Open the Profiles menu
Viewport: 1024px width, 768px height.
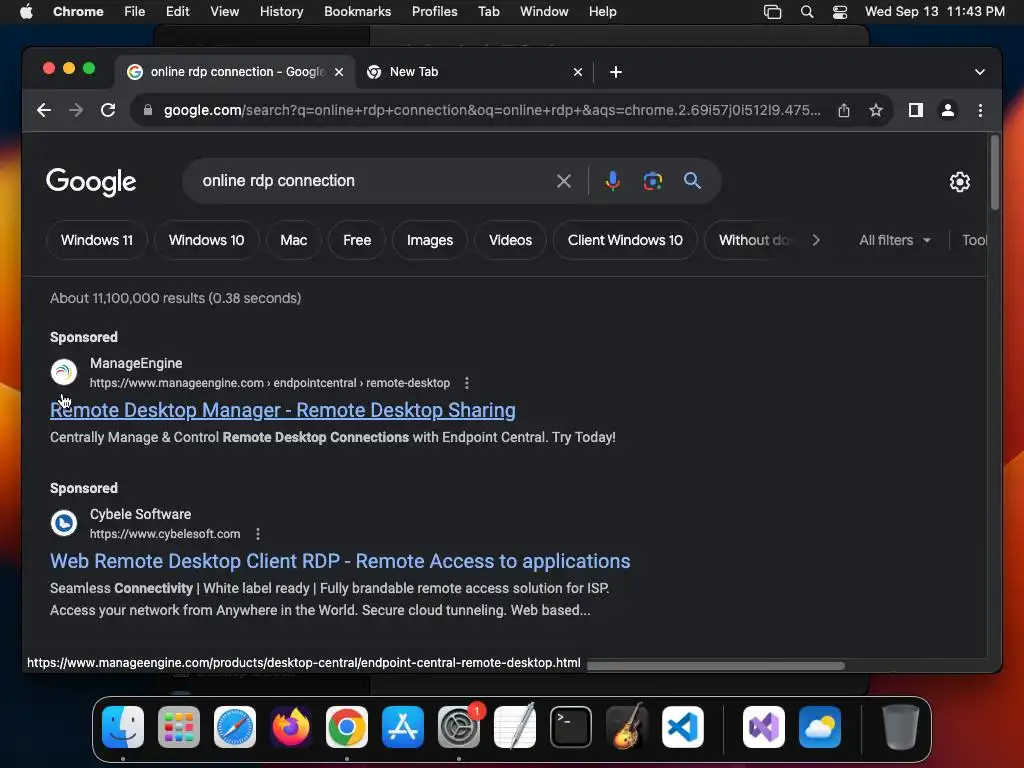coord(434,12)
